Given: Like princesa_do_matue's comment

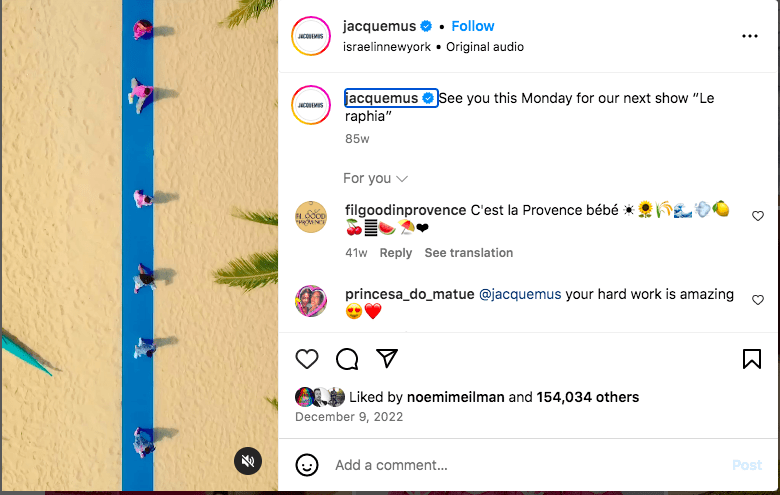Looking at the screenshot, I should click(x=758, y=300).
